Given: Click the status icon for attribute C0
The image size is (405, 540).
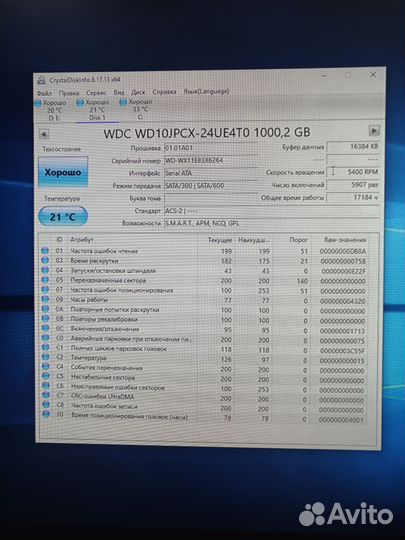Looking at the screenshot, I should point(45,338).
